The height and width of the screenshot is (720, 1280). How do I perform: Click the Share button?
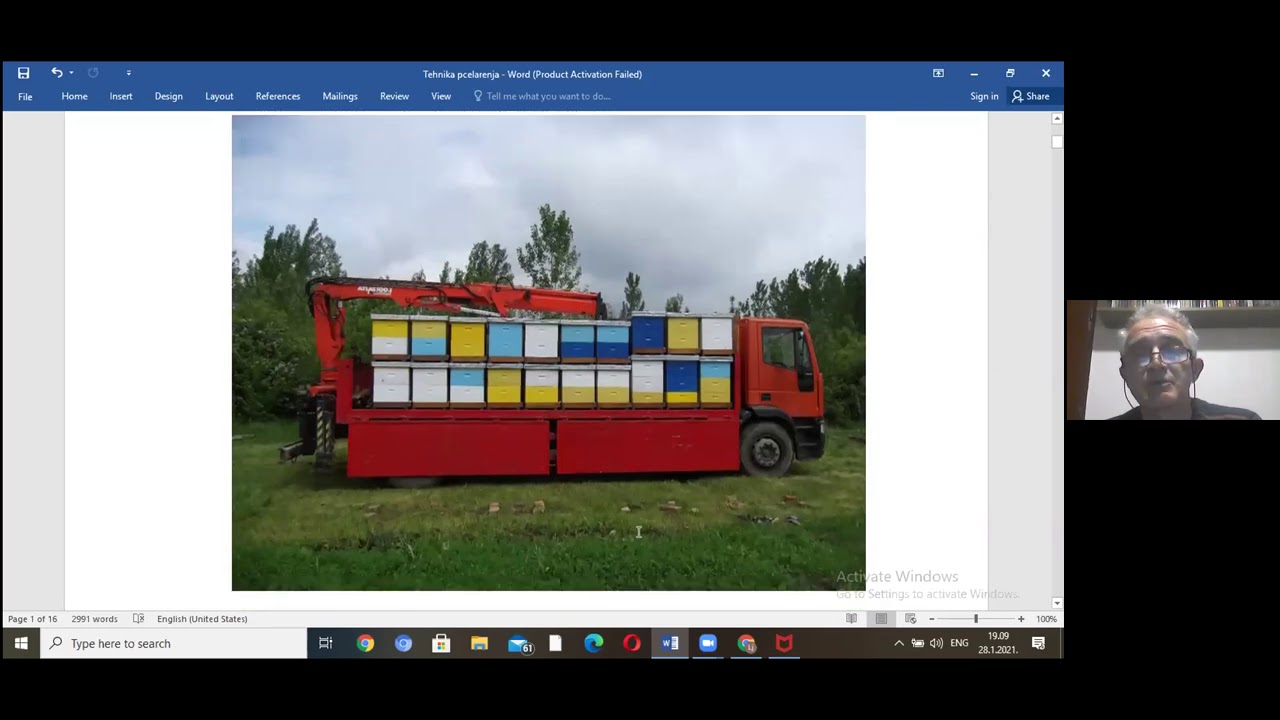click(1030, 96)
